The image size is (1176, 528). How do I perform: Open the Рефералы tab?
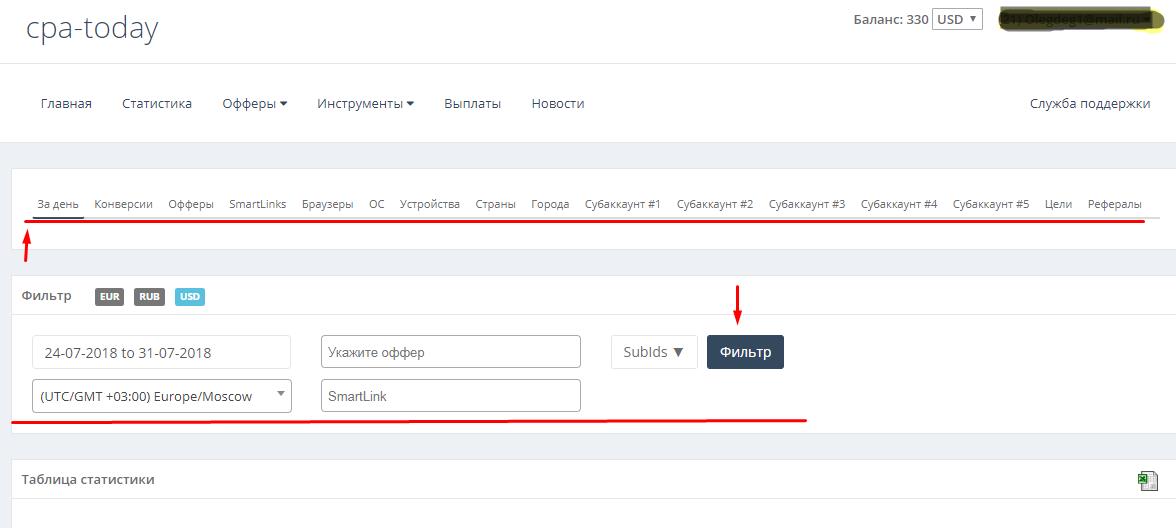coord(1114,204)
